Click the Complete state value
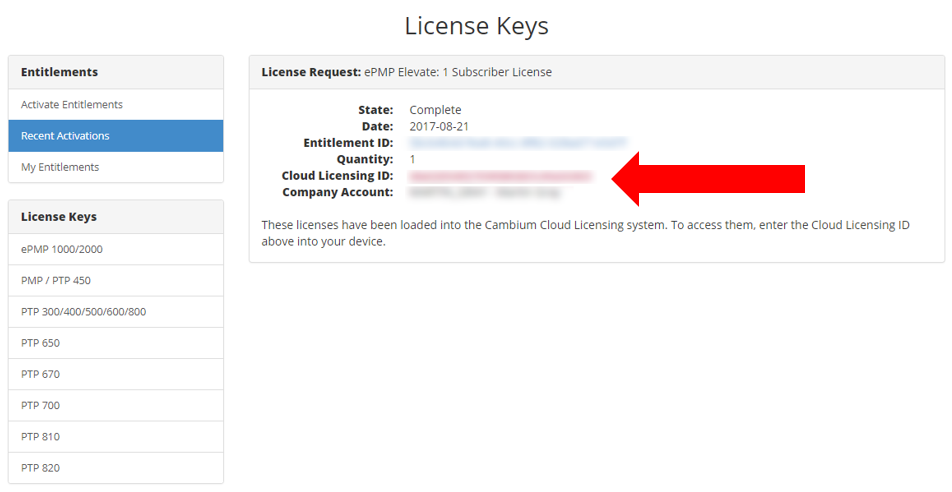Screen dimensions: 952x492 pyautogui.click(x=435, y=110)
